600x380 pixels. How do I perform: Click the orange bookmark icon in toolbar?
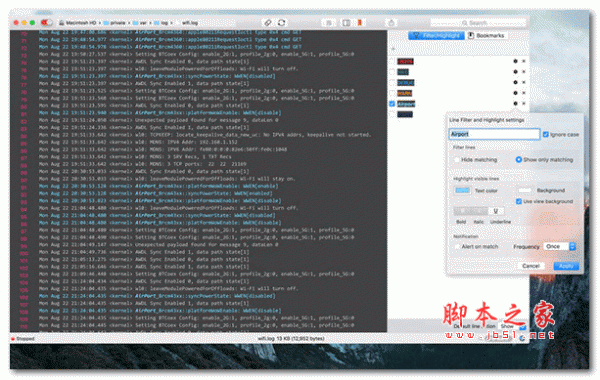point(360,23)
